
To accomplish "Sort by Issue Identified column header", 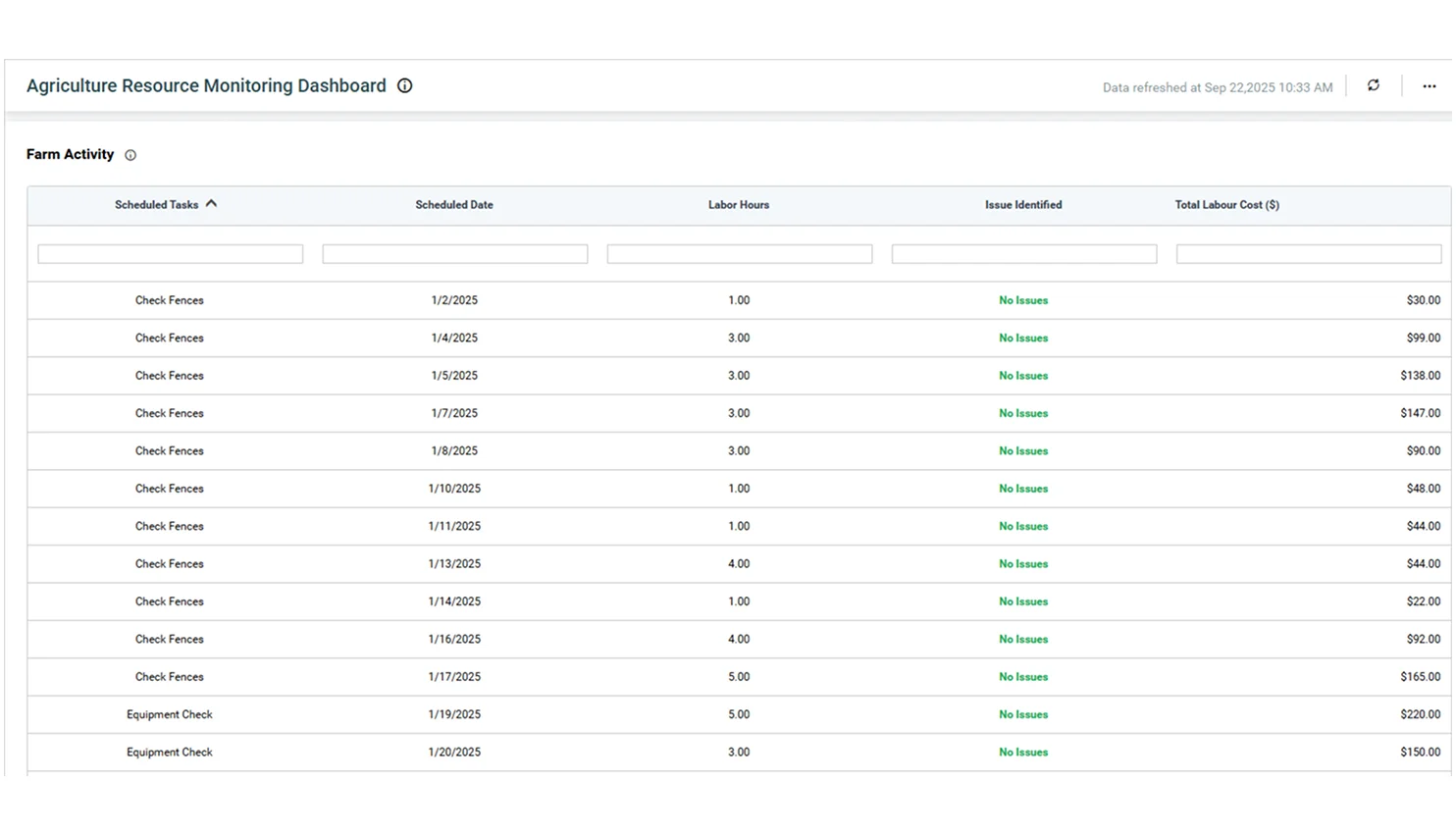I will point(1023,205).
